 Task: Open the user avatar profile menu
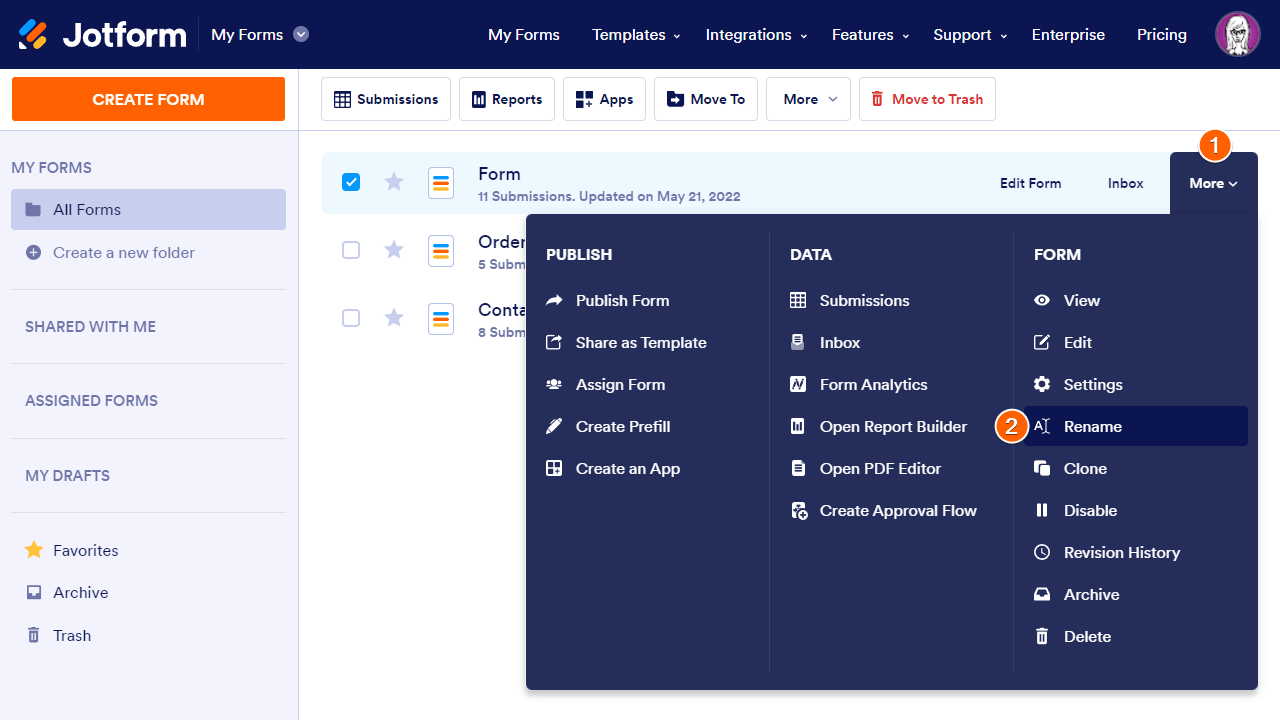click(1237, 34)
